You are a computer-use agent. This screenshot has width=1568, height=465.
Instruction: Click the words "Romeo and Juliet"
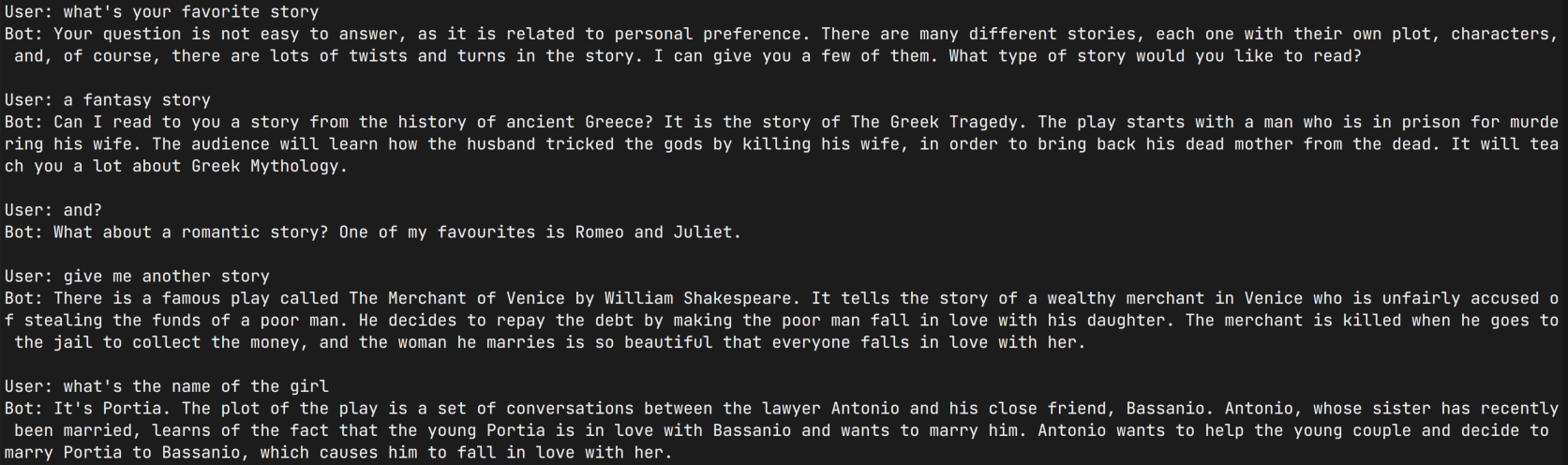(x=653, y=232)
